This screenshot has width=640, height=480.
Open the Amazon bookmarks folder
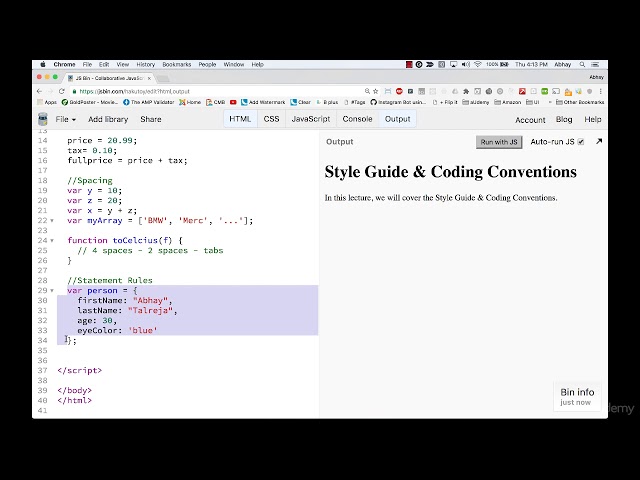[x=508, y=102]
